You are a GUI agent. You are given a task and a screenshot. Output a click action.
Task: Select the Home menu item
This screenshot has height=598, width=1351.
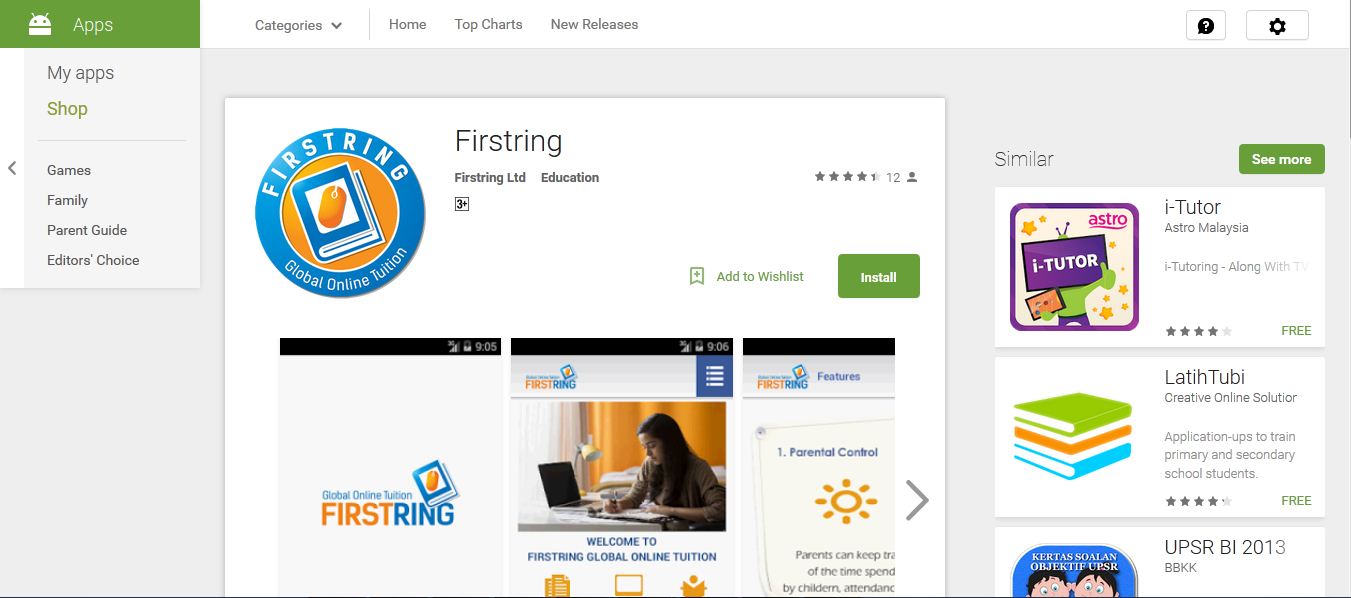pos(407,24)
